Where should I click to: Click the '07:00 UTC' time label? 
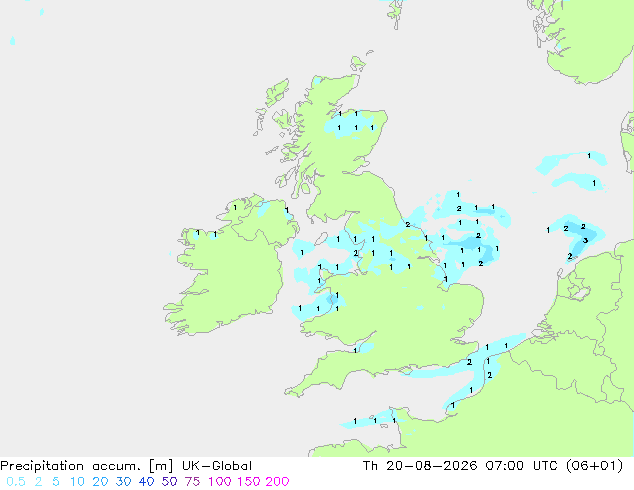(522, 466)
